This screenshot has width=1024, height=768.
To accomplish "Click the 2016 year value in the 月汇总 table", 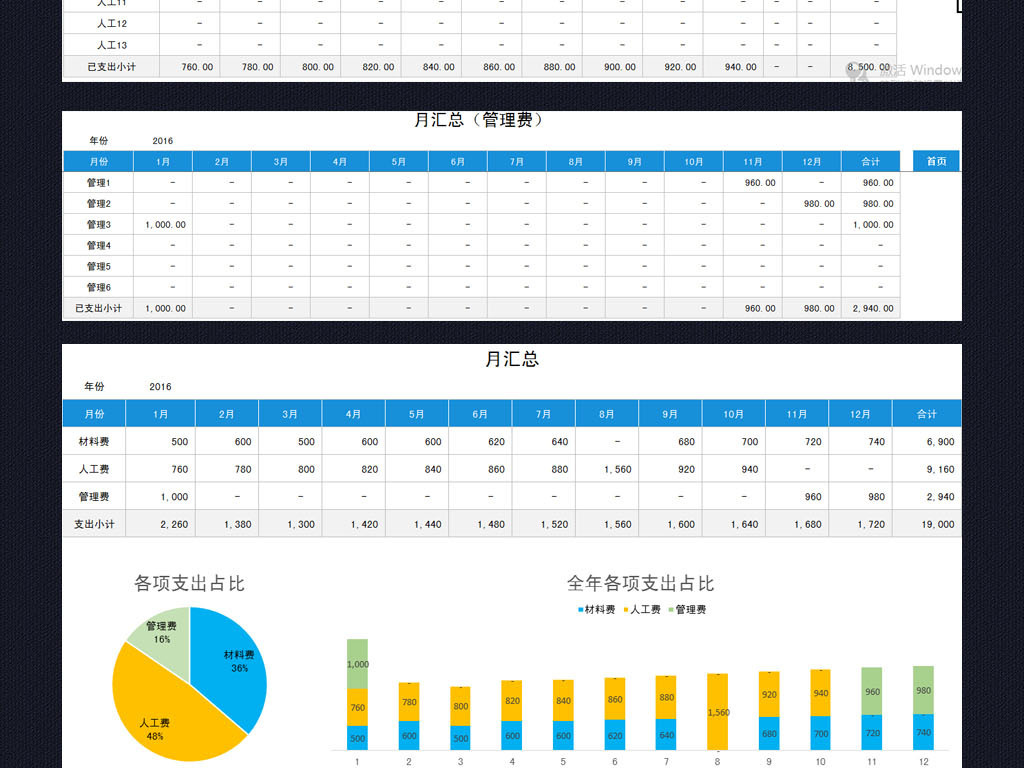I will (x=160, y=387).
